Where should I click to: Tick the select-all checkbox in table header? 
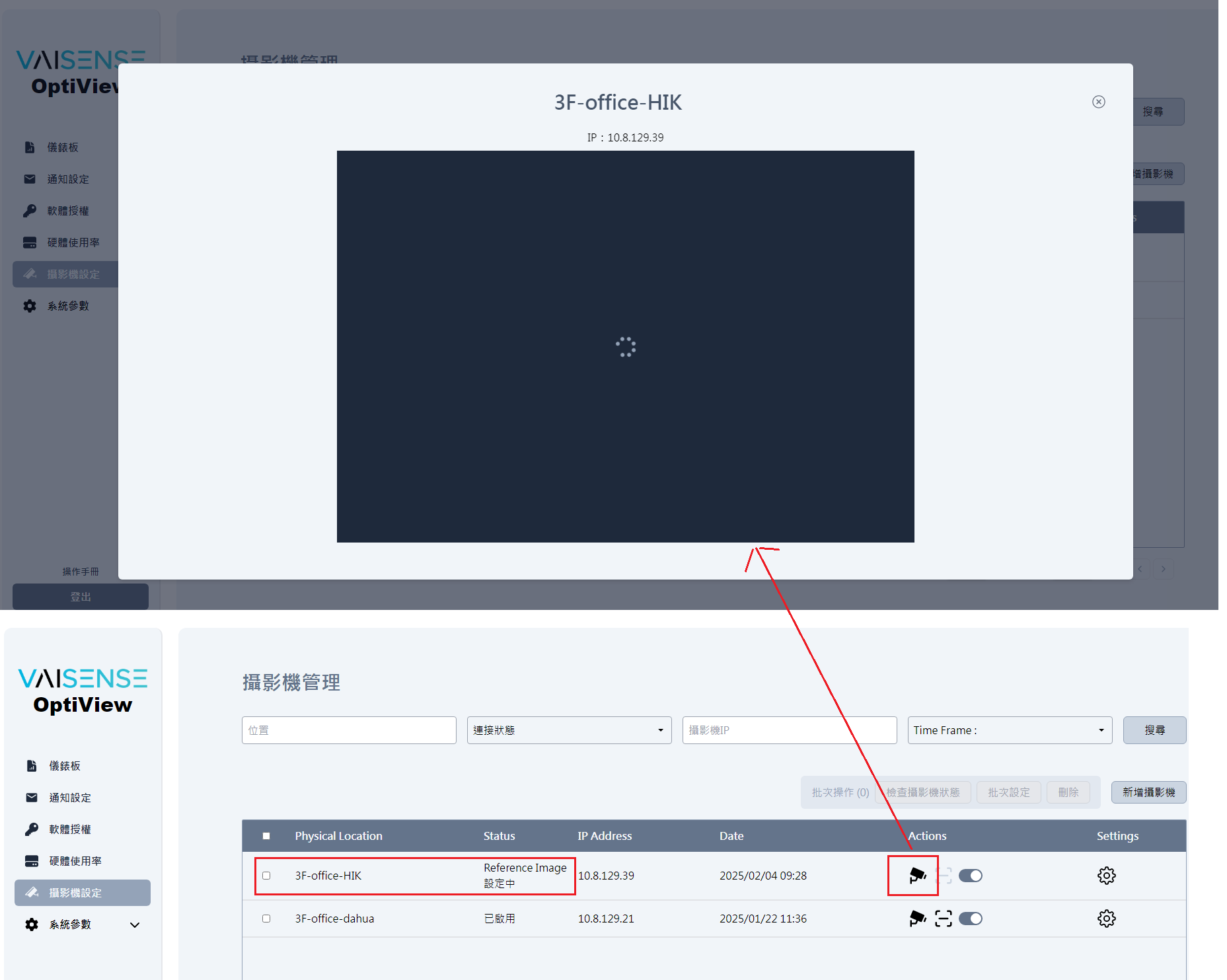pyautogui.click(x=266, y=836)
